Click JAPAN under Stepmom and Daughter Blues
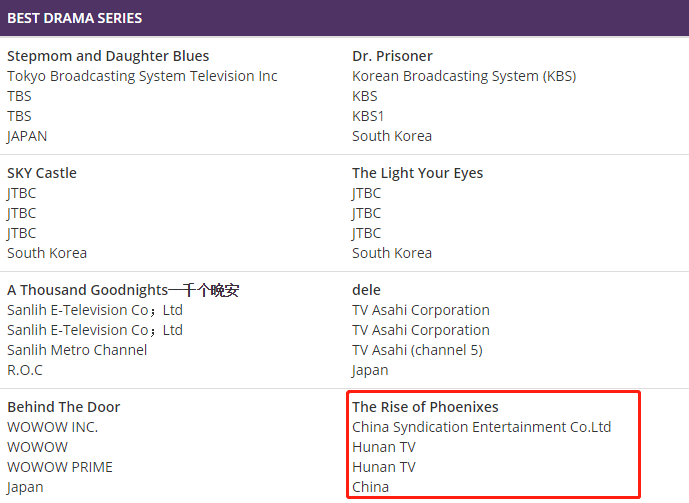This screenshot has width=689, height=503. (x=27, y=136)
